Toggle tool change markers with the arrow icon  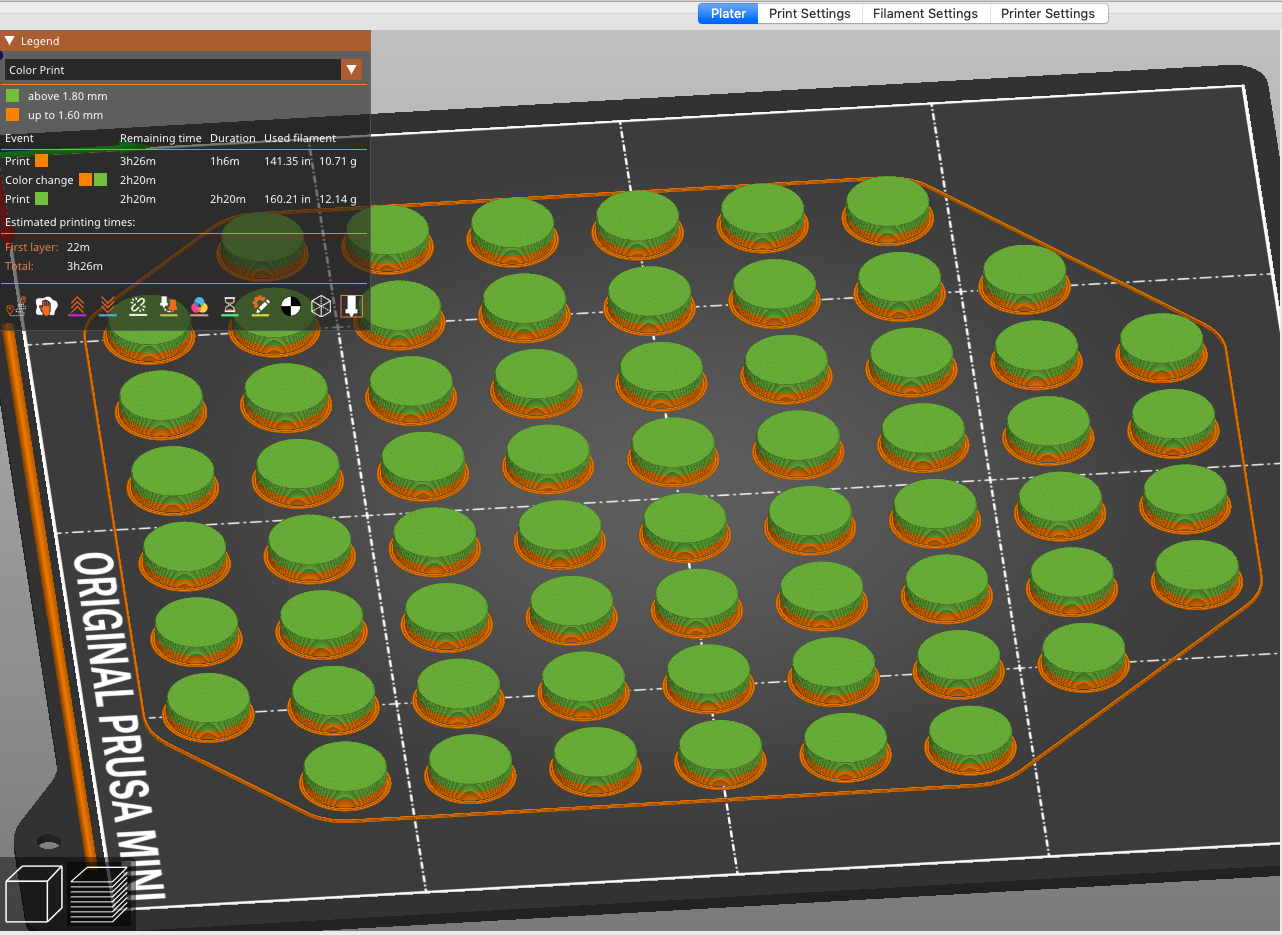(167, 307)
